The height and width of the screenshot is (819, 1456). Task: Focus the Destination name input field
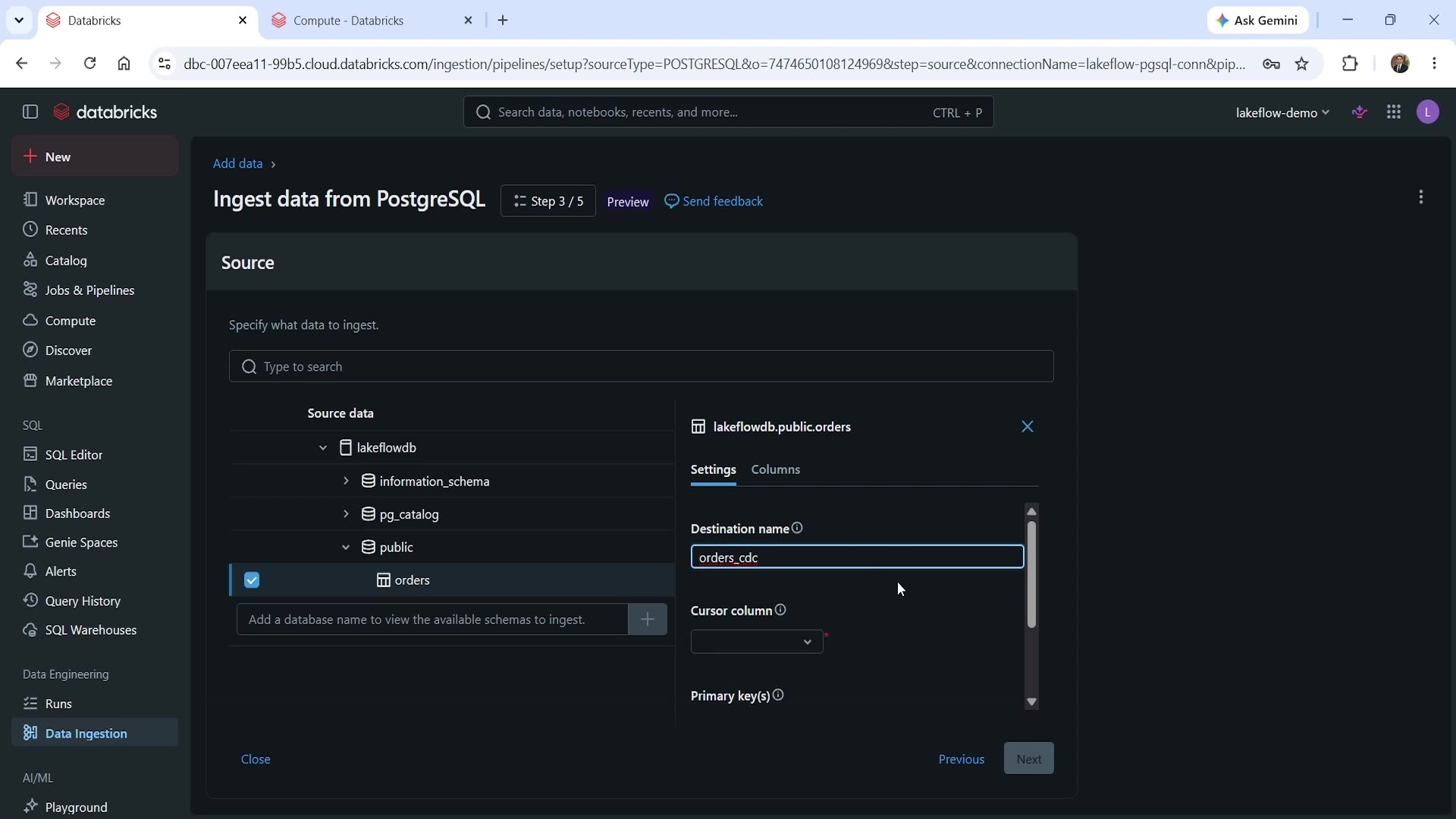coord(857,557)
